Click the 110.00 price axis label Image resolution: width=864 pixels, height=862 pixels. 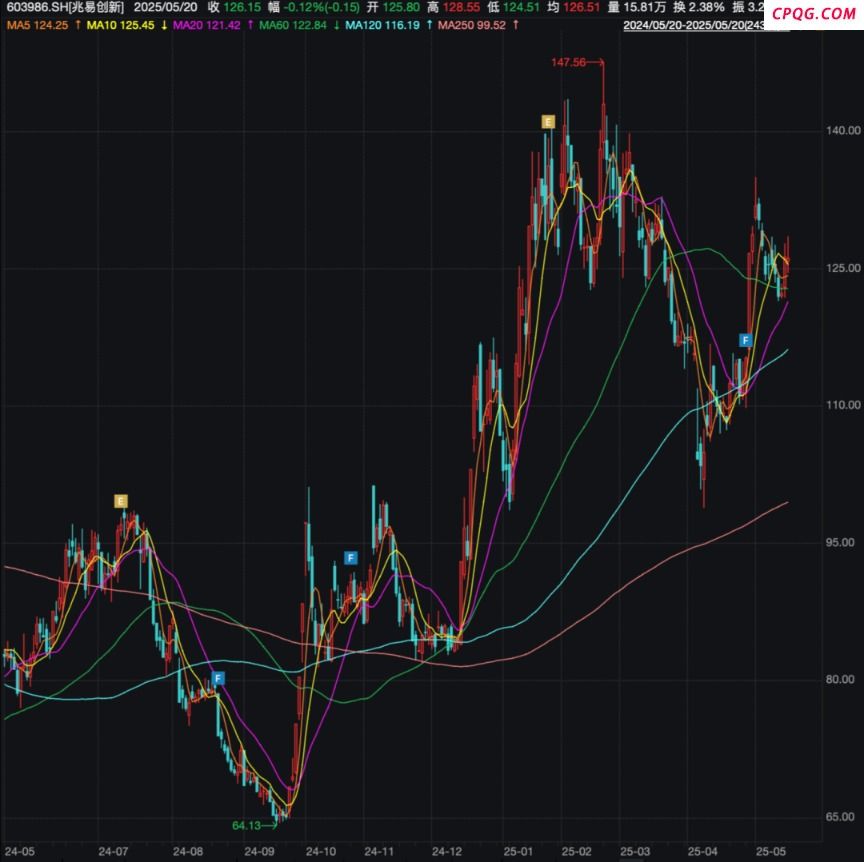843,405
